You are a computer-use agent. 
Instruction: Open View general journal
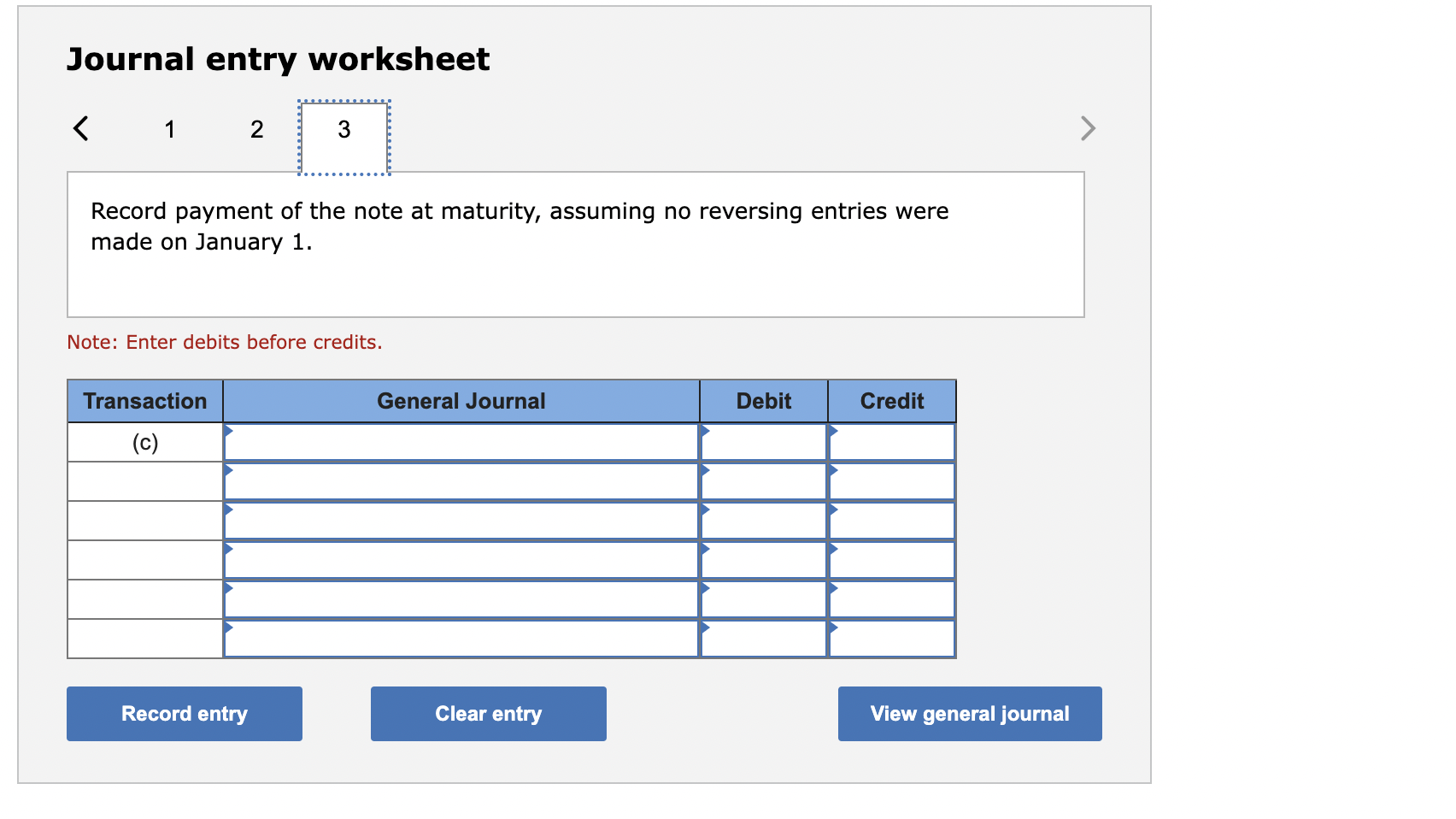pyautogui.click(x=970, y=714)
